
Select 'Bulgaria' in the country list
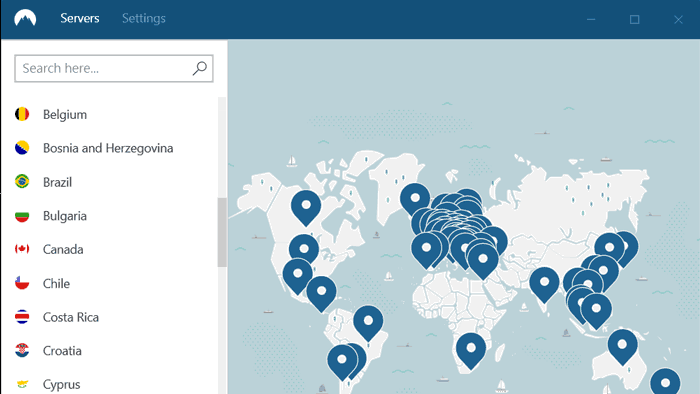point(65,216)
